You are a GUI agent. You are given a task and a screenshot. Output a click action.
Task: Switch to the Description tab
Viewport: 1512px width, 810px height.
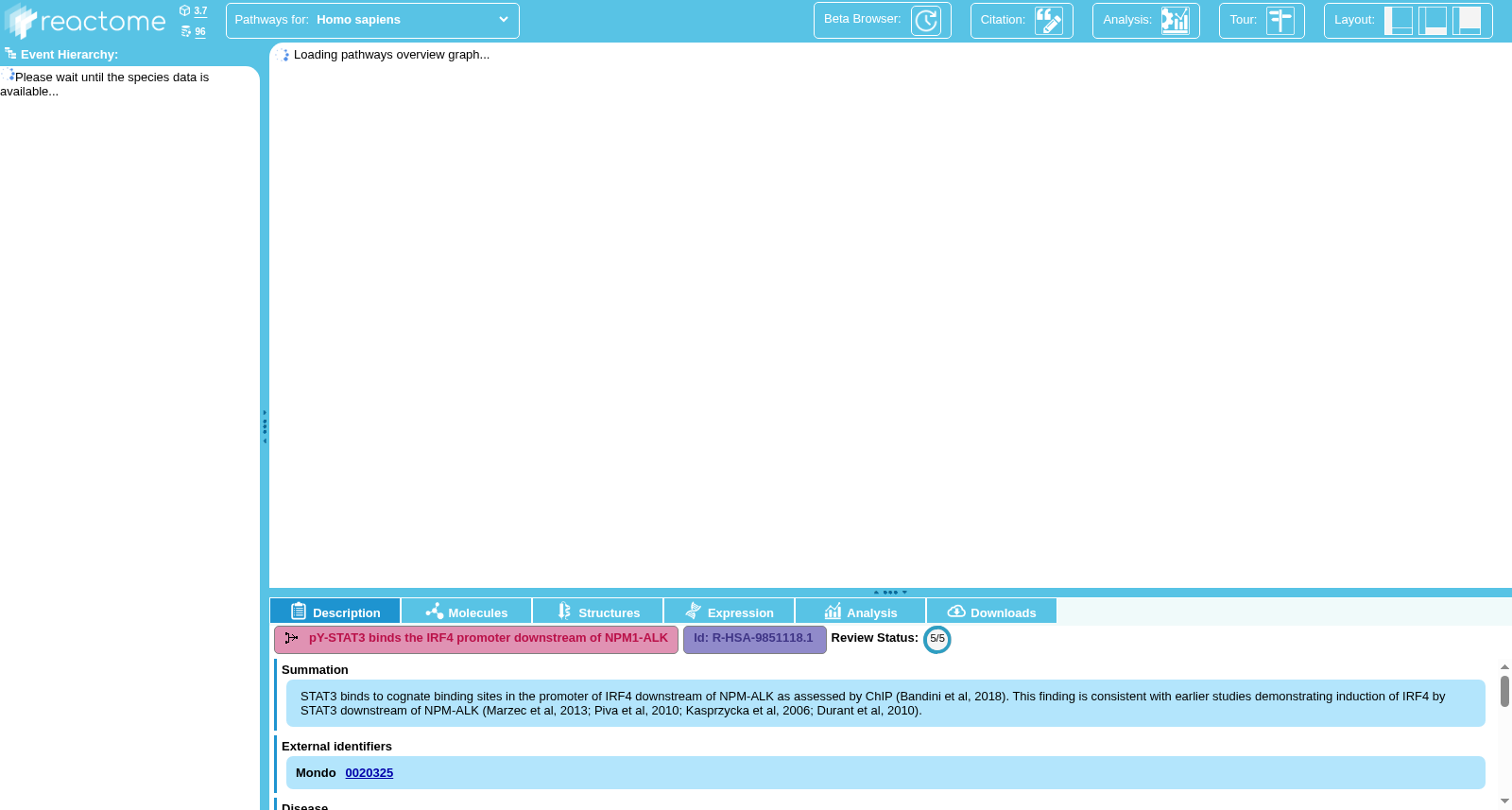[x=335, y=612]
